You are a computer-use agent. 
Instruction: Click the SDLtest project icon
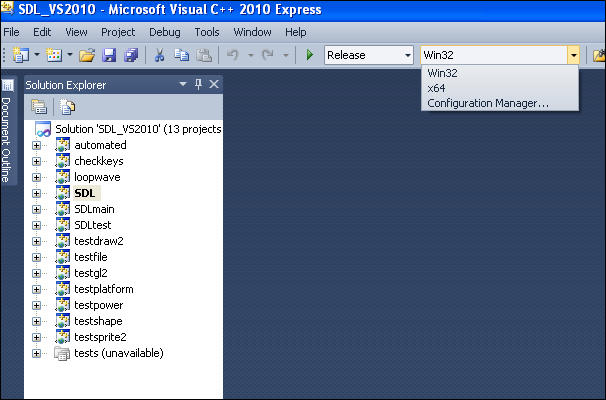point(62,225)
